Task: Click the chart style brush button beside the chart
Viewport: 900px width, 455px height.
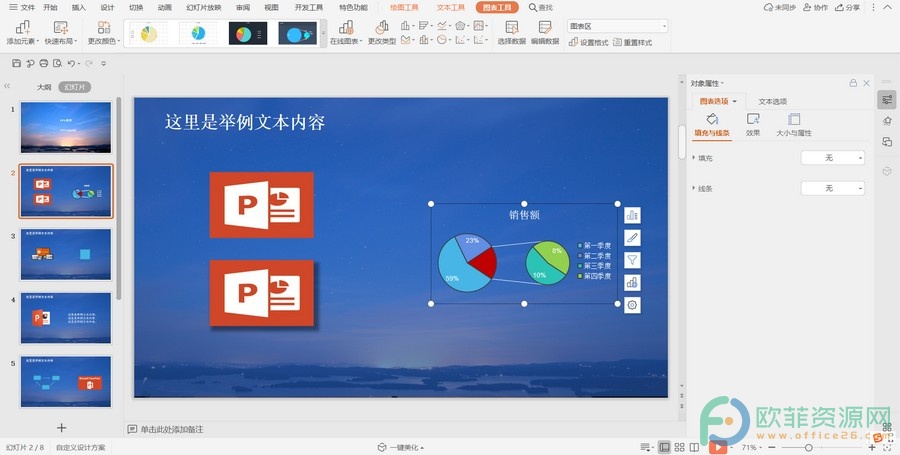Action: [x=632, y=238]
